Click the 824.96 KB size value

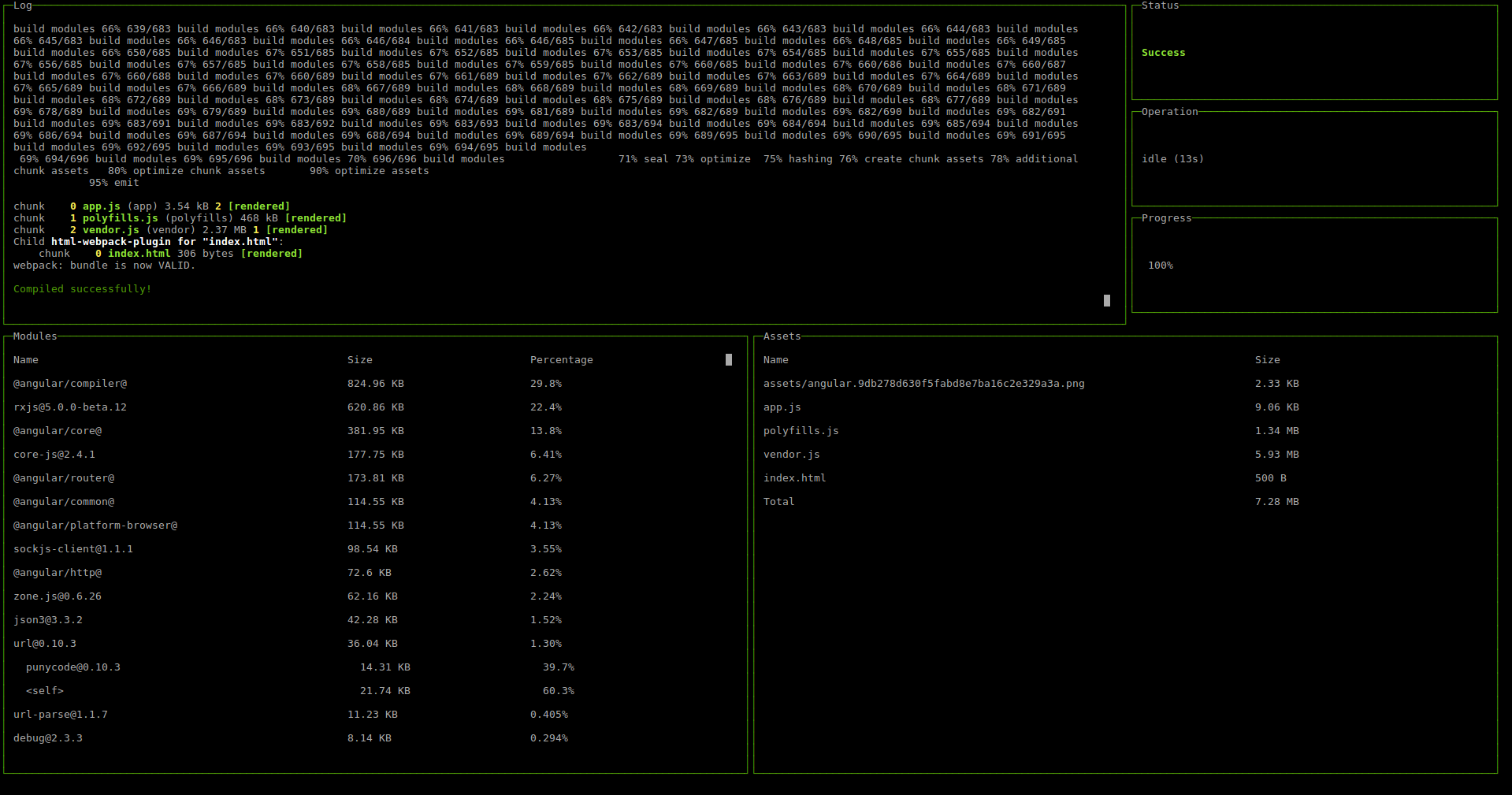point(376,384)
